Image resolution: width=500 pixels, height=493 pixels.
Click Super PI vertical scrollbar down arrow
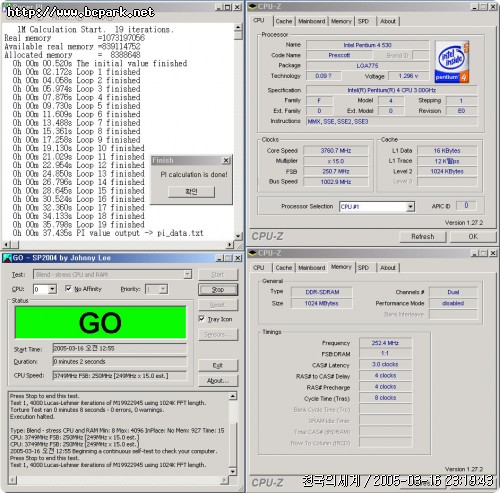coord(238,236)
